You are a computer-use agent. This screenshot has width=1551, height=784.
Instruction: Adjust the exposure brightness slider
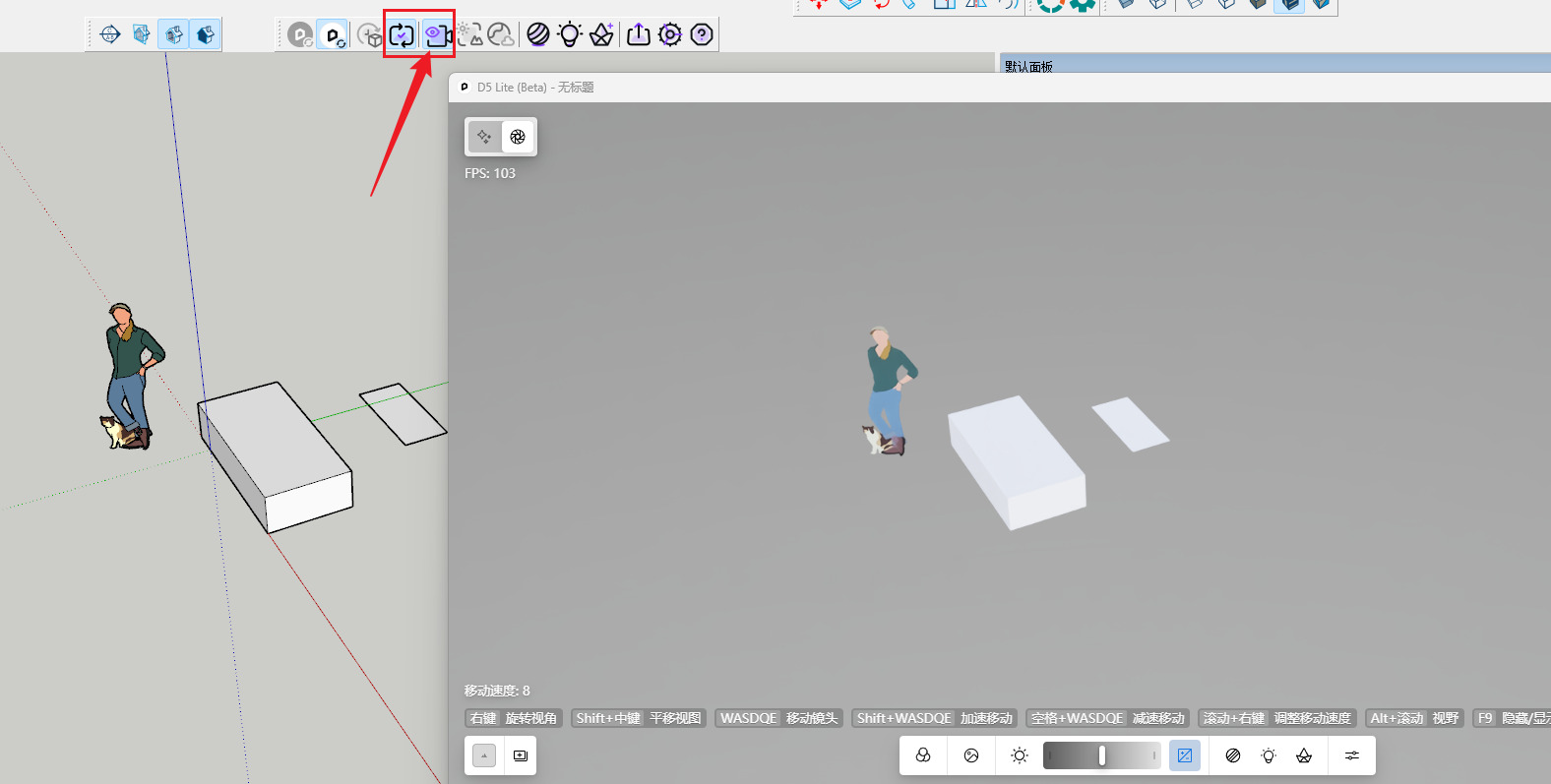pyautogui.click(x=1101, y=755)
